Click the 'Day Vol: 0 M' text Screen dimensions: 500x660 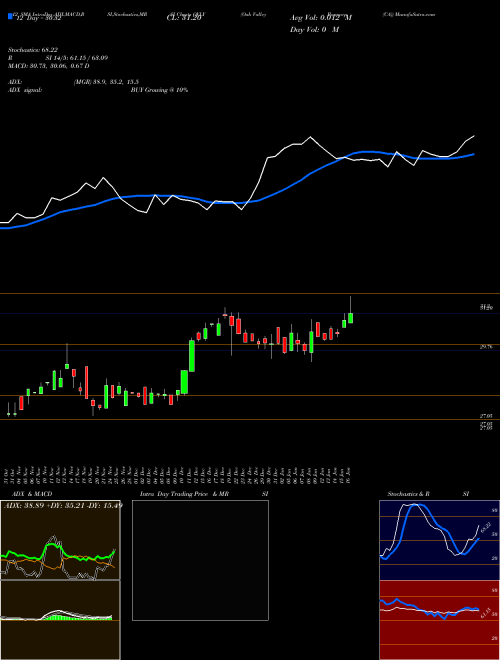pyautogui.click(x=314, y=29)
